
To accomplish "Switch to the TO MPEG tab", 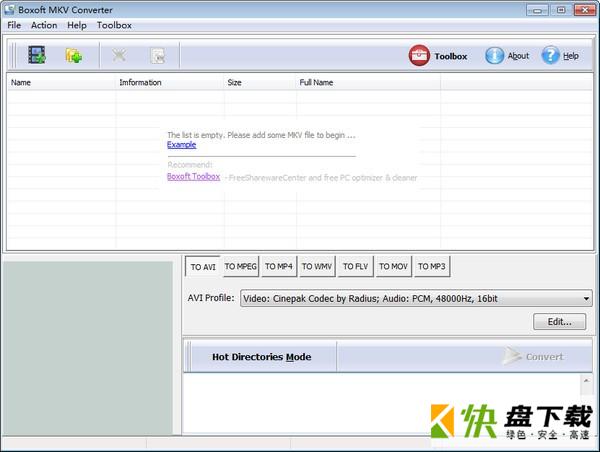I will coord(241,266).
